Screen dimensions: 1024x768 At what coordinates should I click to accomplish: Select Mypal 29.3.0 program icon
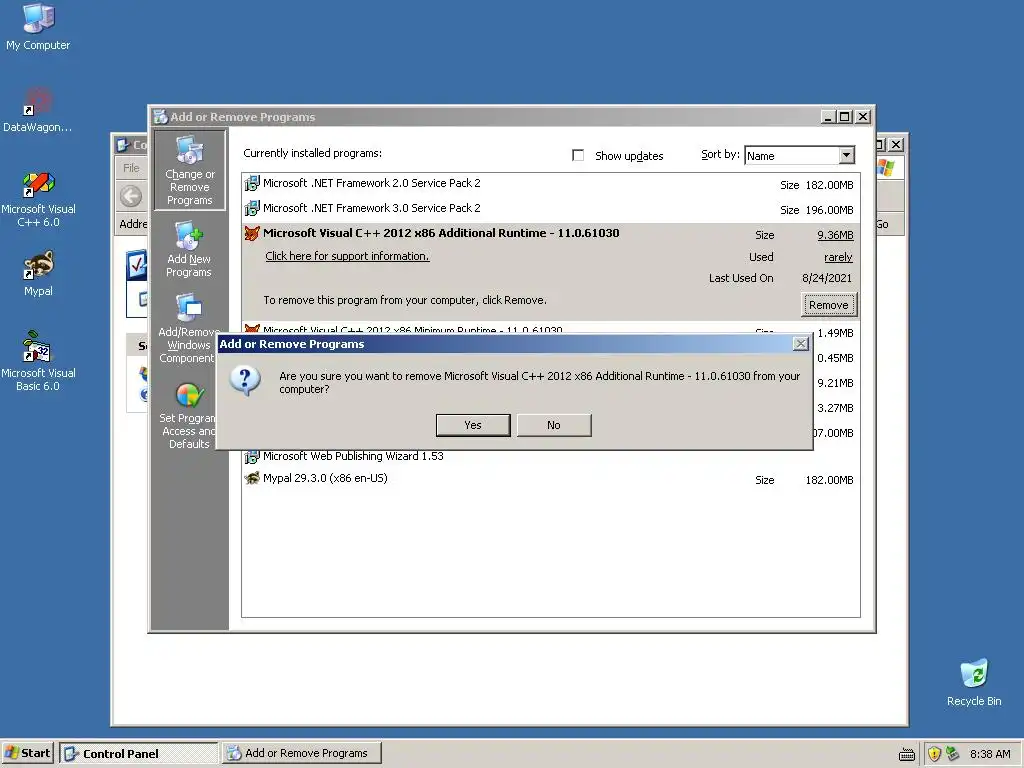coord(251,478)
